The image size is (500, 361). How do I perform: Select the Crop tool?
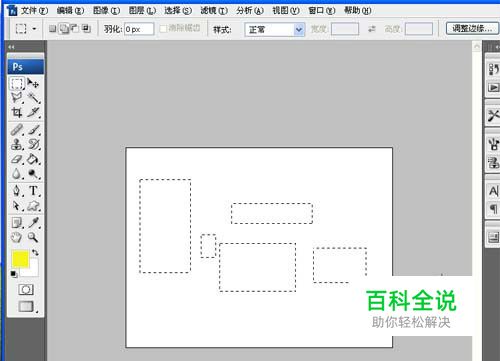(17, 112)
